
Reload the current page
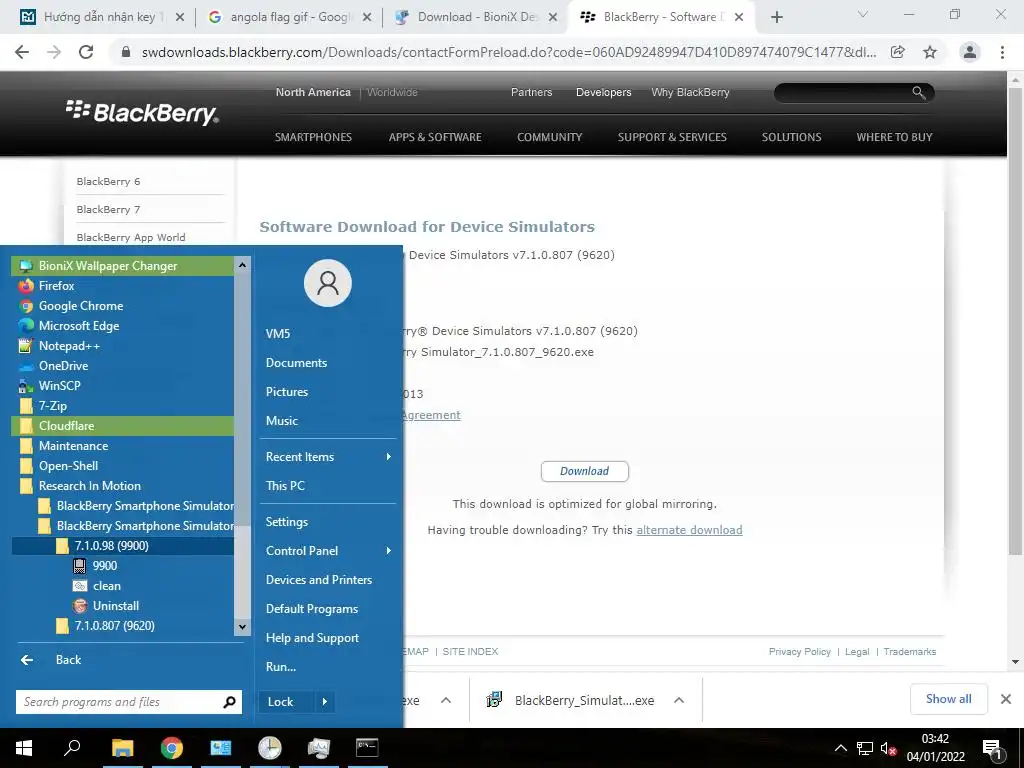coord(86,52)
